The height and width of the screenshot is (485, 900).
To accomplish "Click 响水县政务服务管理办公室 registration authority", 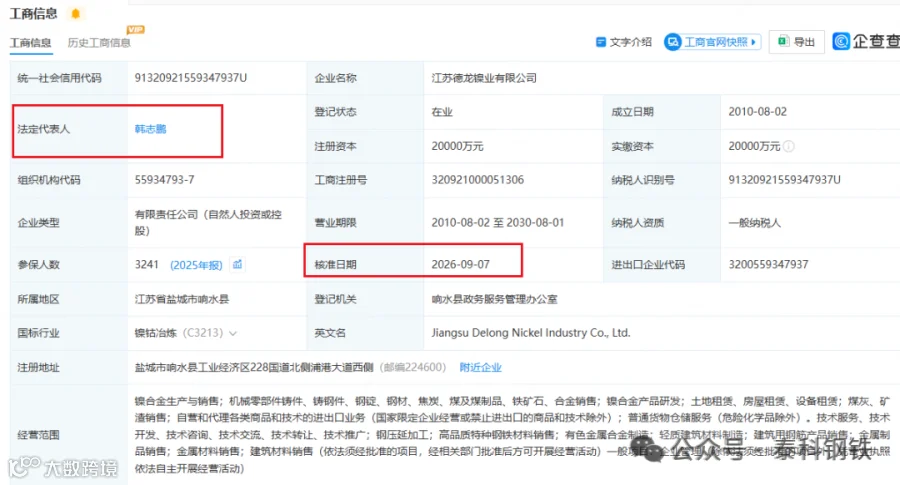I will 494,299.
